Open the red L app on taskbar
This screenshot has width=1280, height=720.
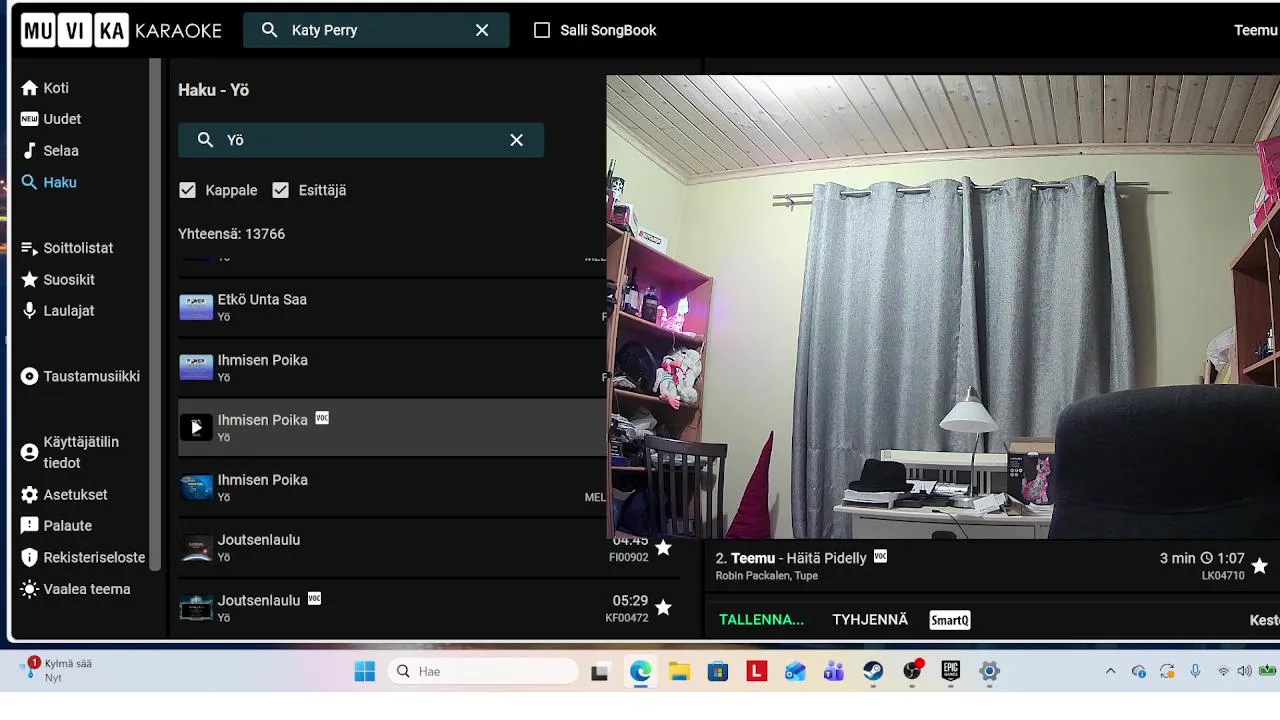(x=757, y=671)
